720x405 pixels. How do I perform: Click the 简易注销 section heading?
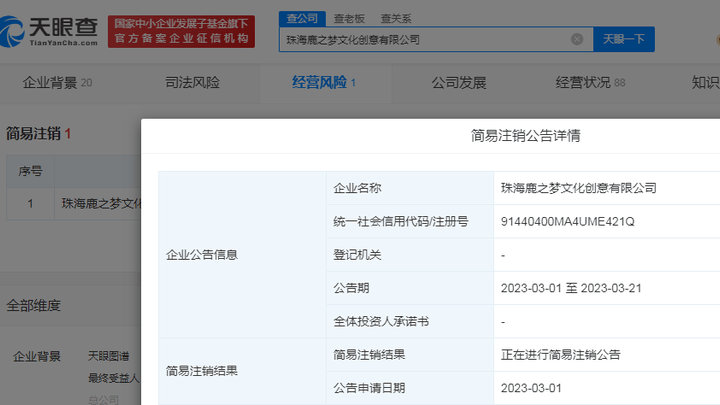pyautogui.click(x=38, y=134)
